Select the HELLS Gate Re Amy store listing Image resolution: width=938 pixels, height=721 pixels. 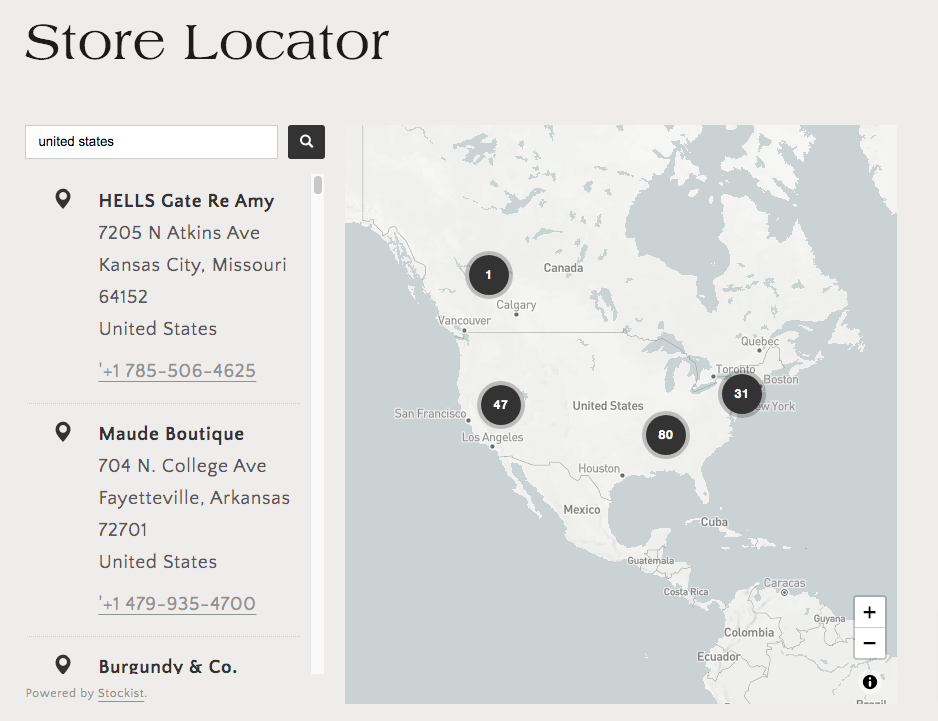pyautogui.click(x=186, y=201)
